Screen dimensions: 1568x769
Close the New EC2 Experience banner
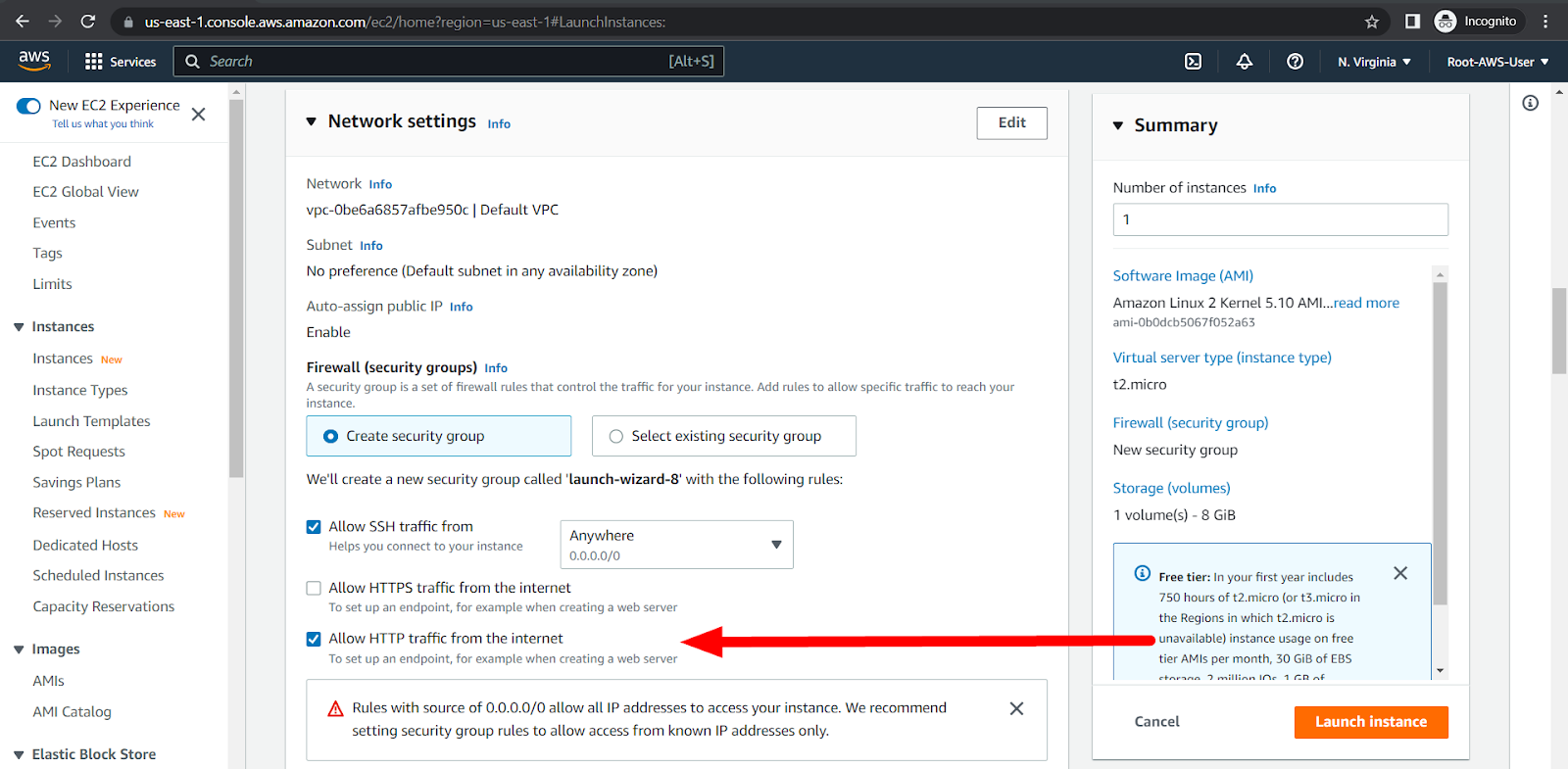198,114
